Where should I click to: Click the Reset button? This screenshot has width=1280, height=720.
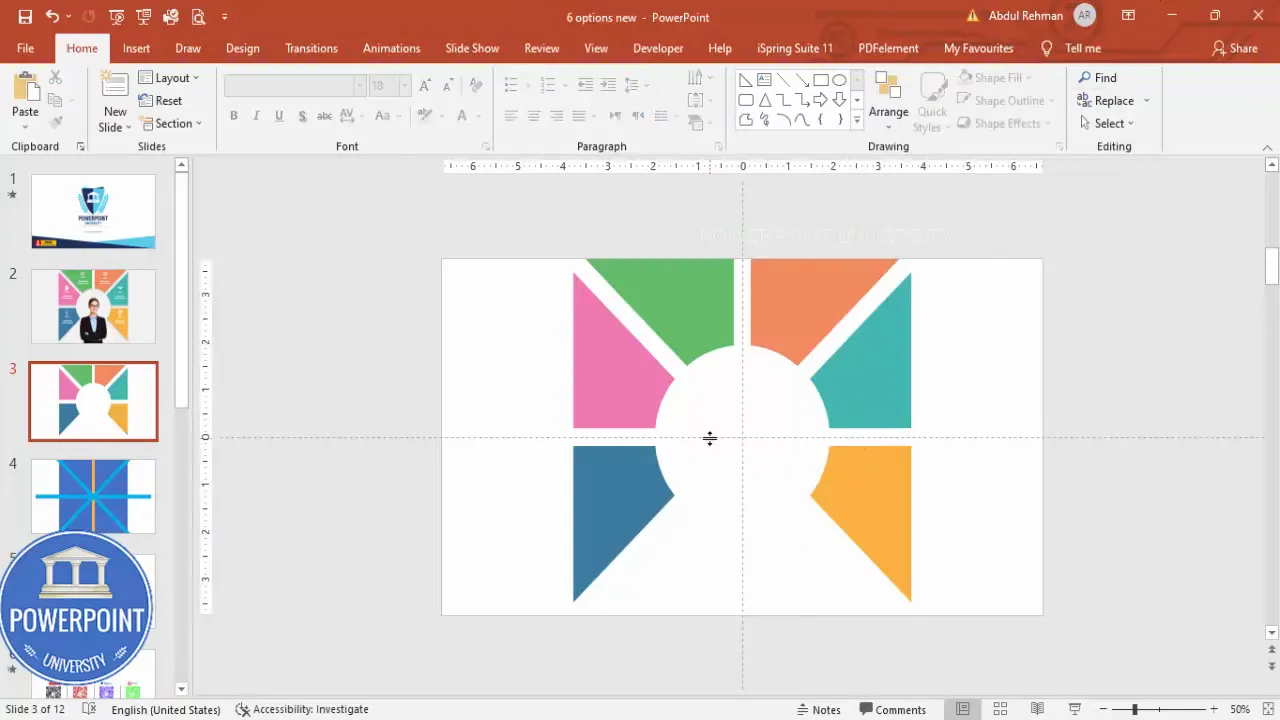[x=161, y=100]
